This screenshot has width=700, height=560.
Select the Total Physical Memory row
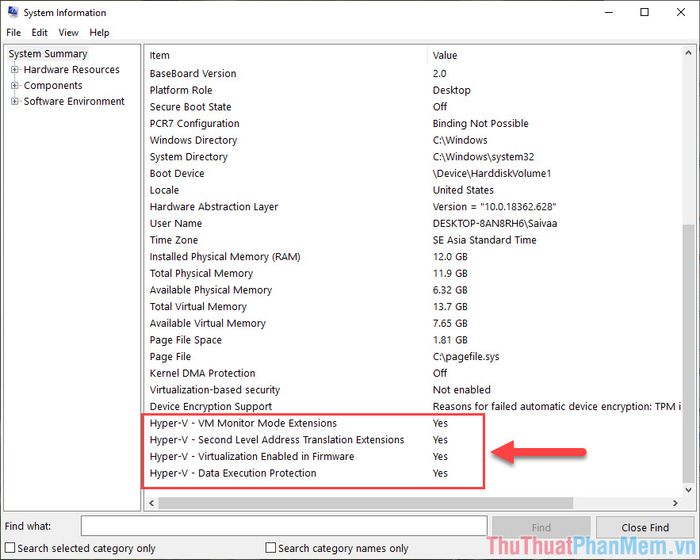point(415,273)
